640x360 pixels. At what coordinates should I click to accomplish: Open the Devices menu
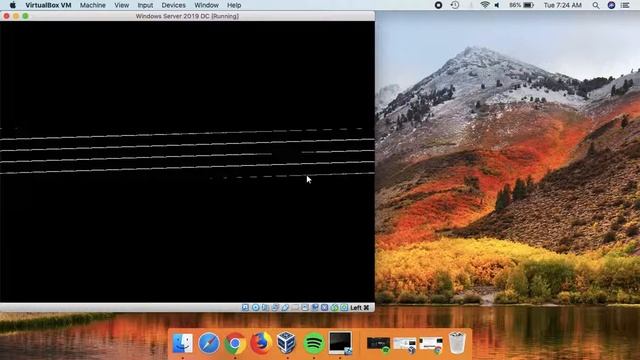(173, 5)
